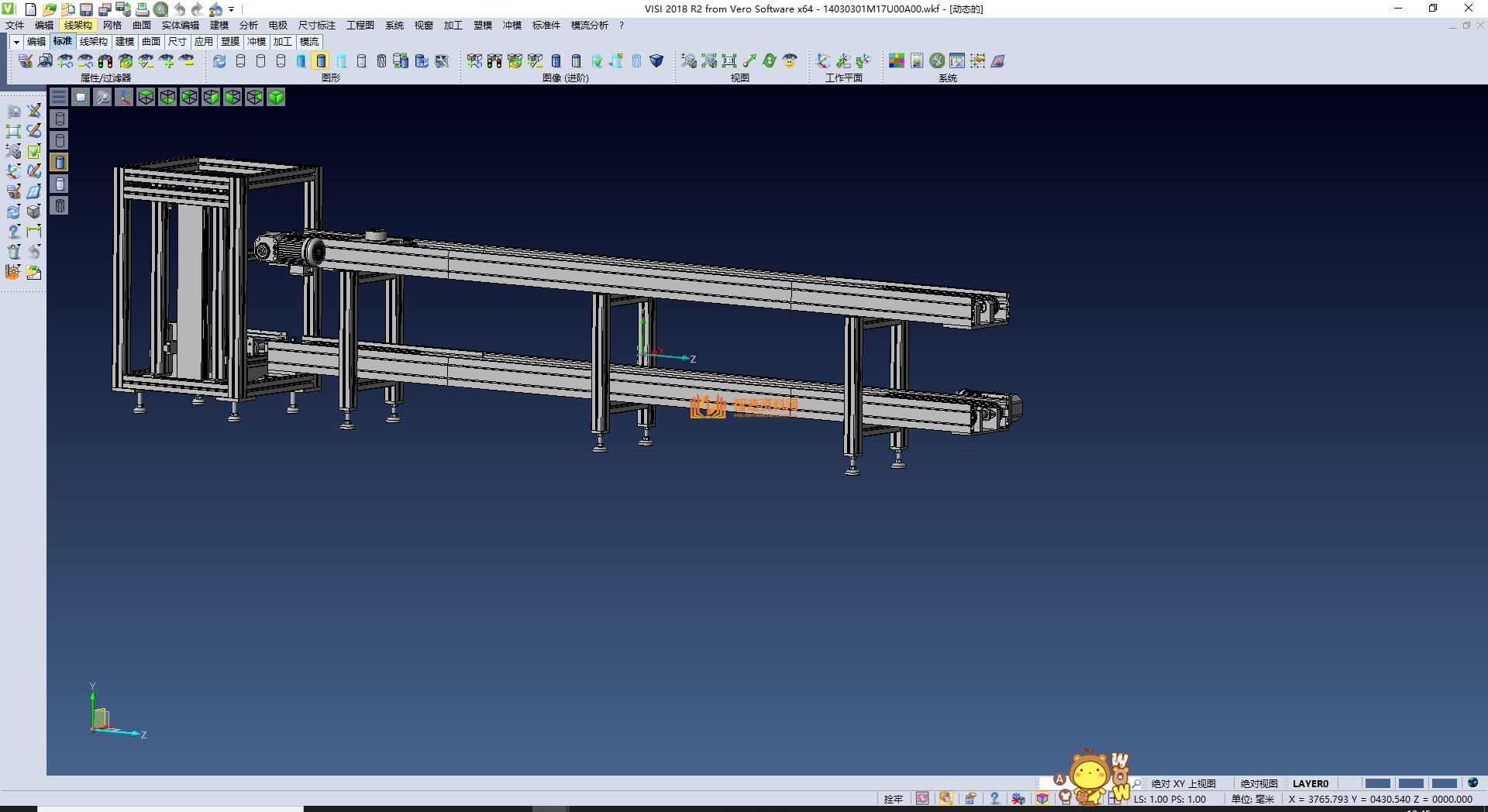Open the viewport list menu button

point(59,97)
